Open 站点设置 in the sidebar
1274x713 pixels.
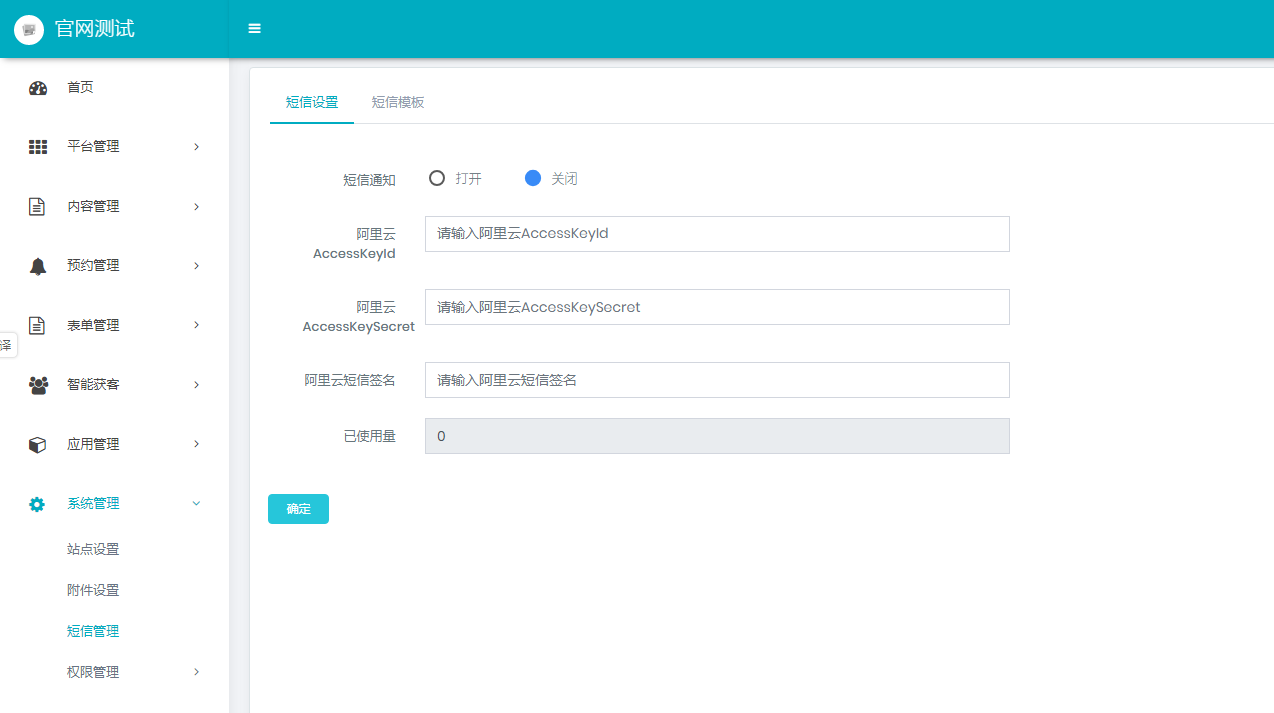pyautogui.click(x=93, y=549)
